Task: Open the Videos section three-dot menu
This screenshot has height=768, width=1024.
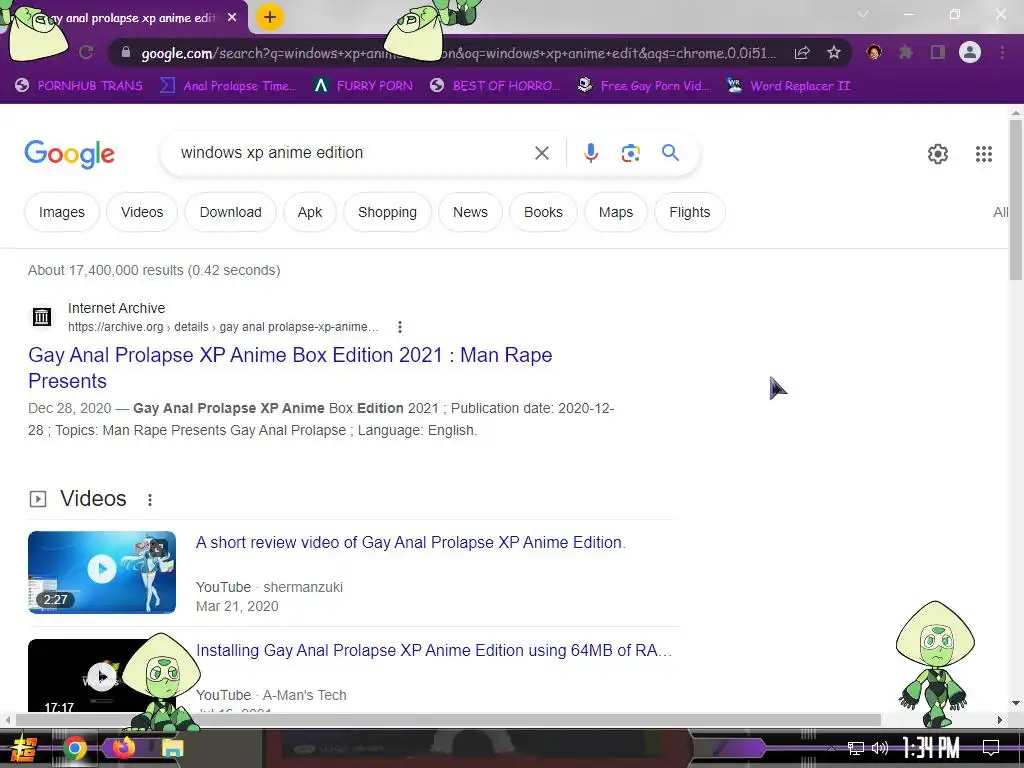Action: pos(150,500)
